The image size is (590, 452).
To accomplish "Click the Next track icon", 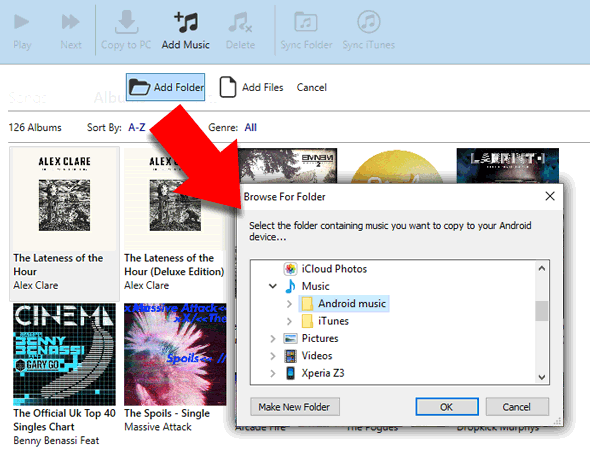I will point(70,22).
